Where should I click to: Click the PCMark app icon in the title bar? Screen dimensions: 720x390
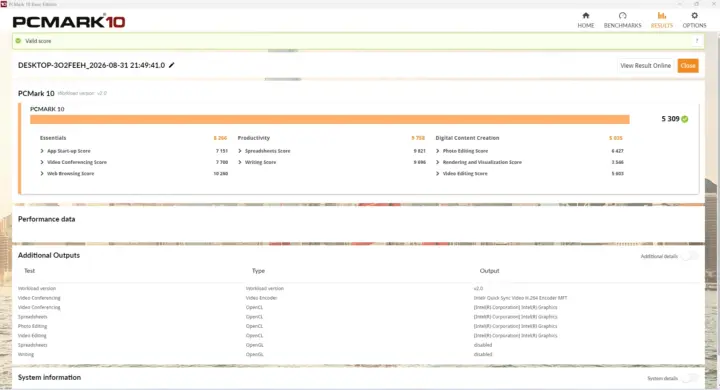tap(4, 4)
